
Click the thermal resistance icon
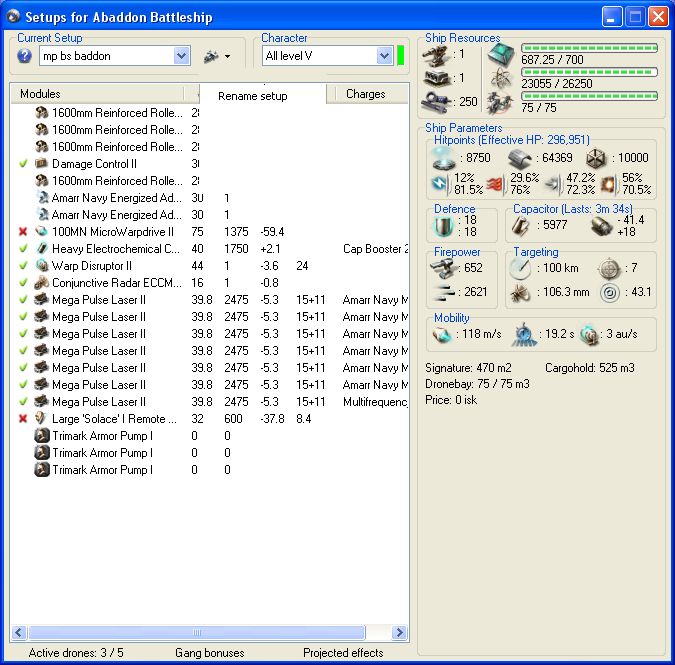(496, 184)
